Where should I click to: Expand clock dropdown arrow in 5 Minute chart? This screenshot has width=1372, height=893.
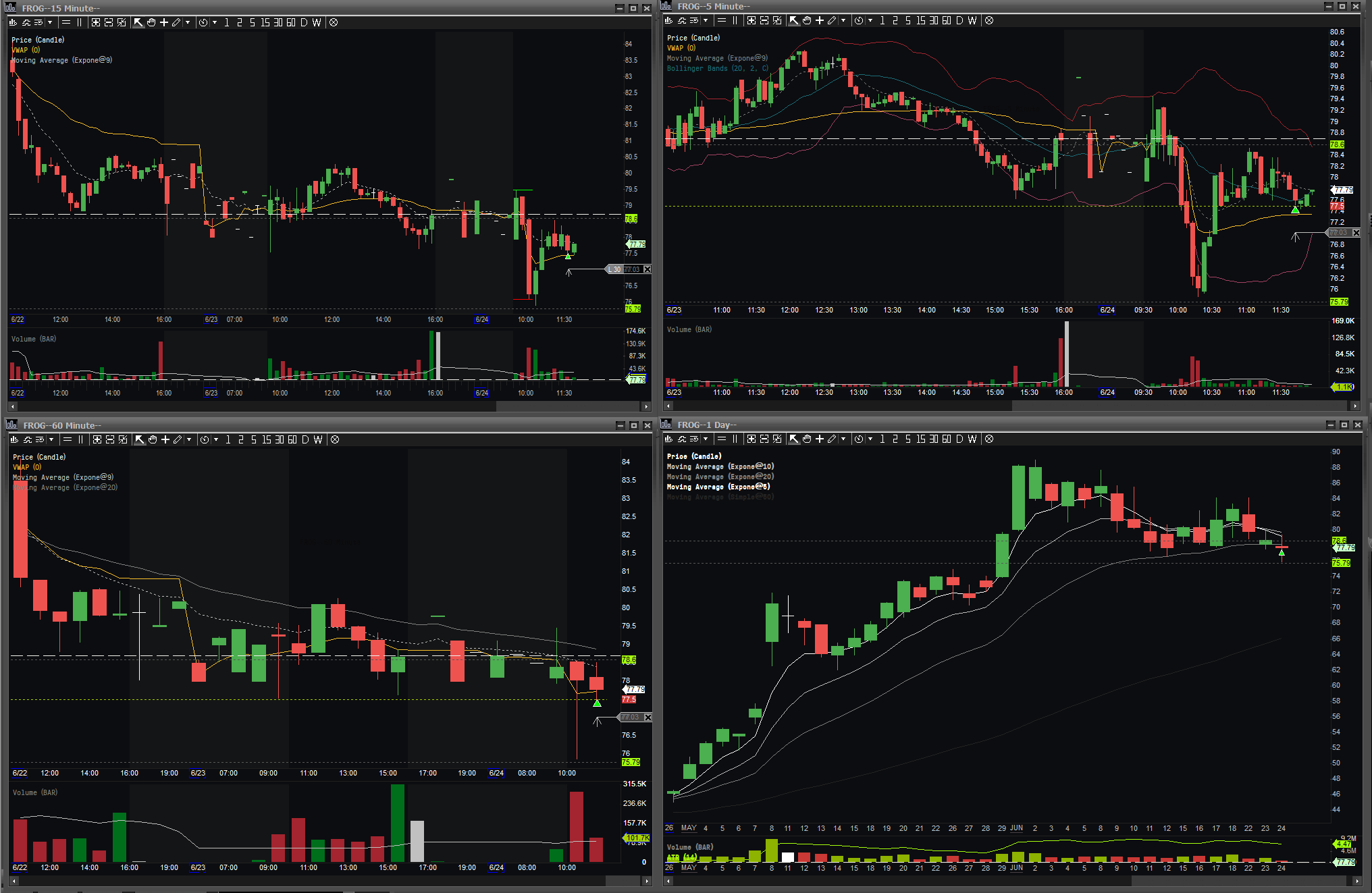pyautogui.click(x=870, y=20)
